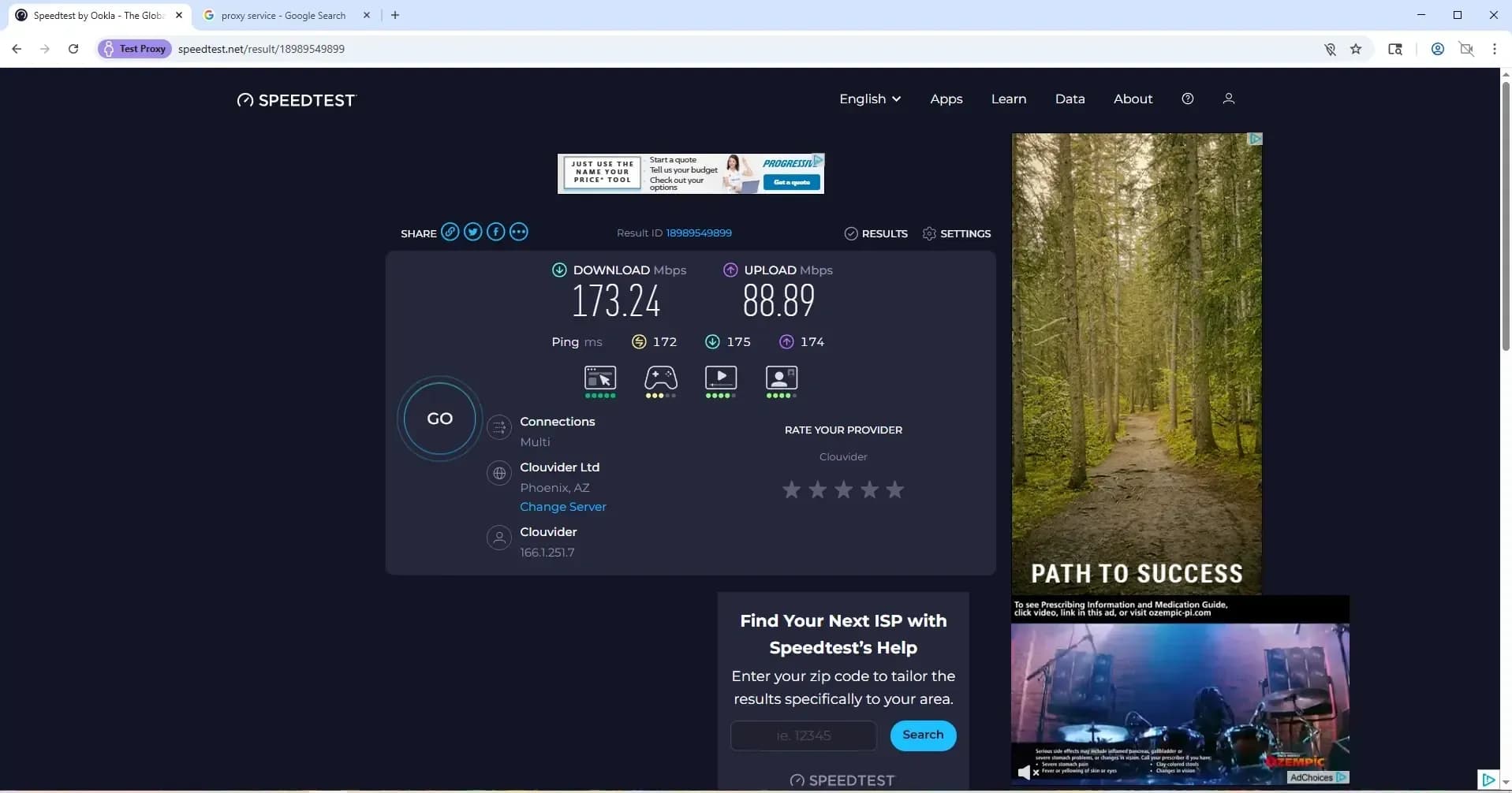The height and width of the screenshot is (793, 1512).
Task: Open the user account login icon
Action: pyautogui.click(x=1227, y=98)
